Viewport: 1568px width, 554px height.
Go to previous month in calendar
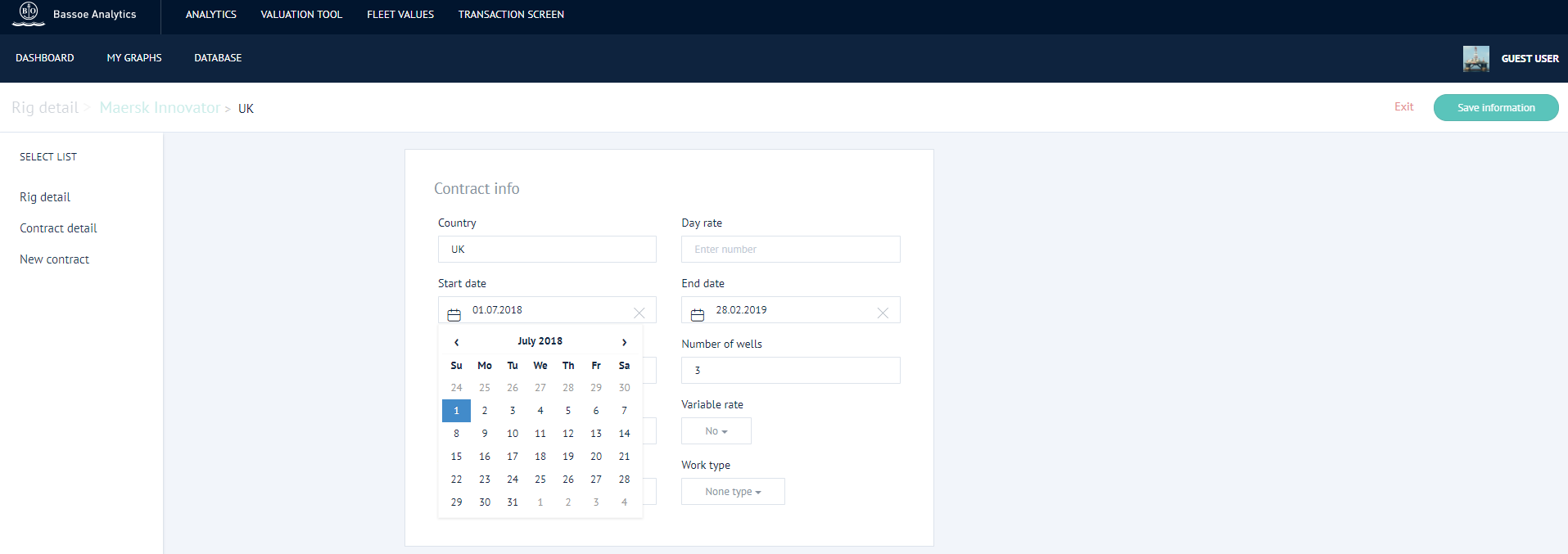[x=456, y=342]
